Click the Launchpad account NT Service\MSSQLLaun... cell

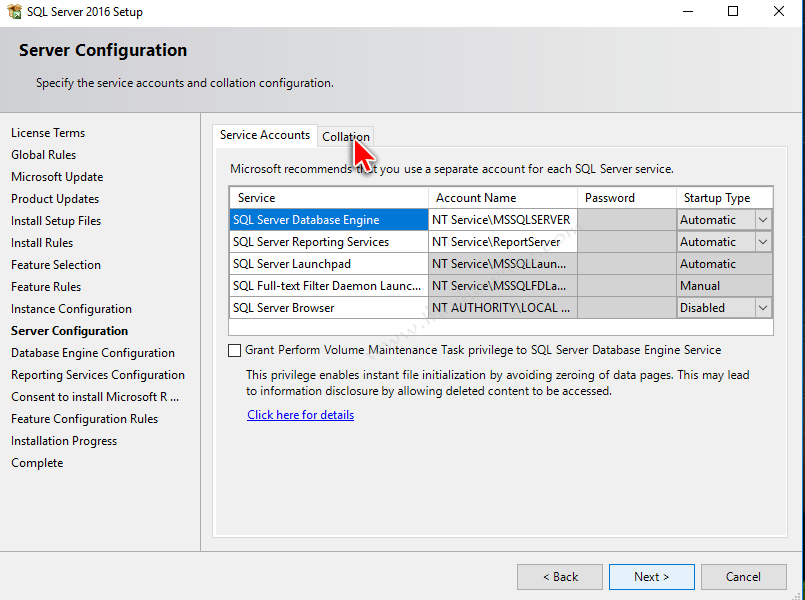click(503, 264)
